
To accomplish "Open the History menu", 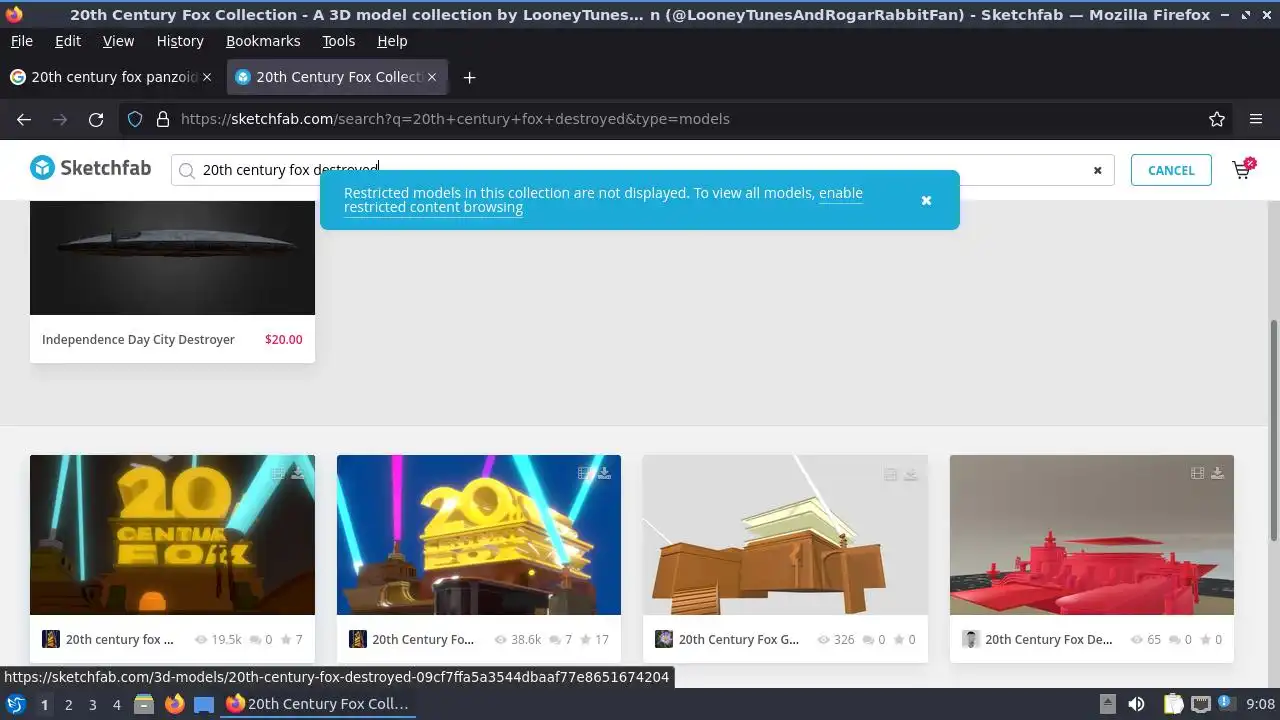I will click(180, 41).
